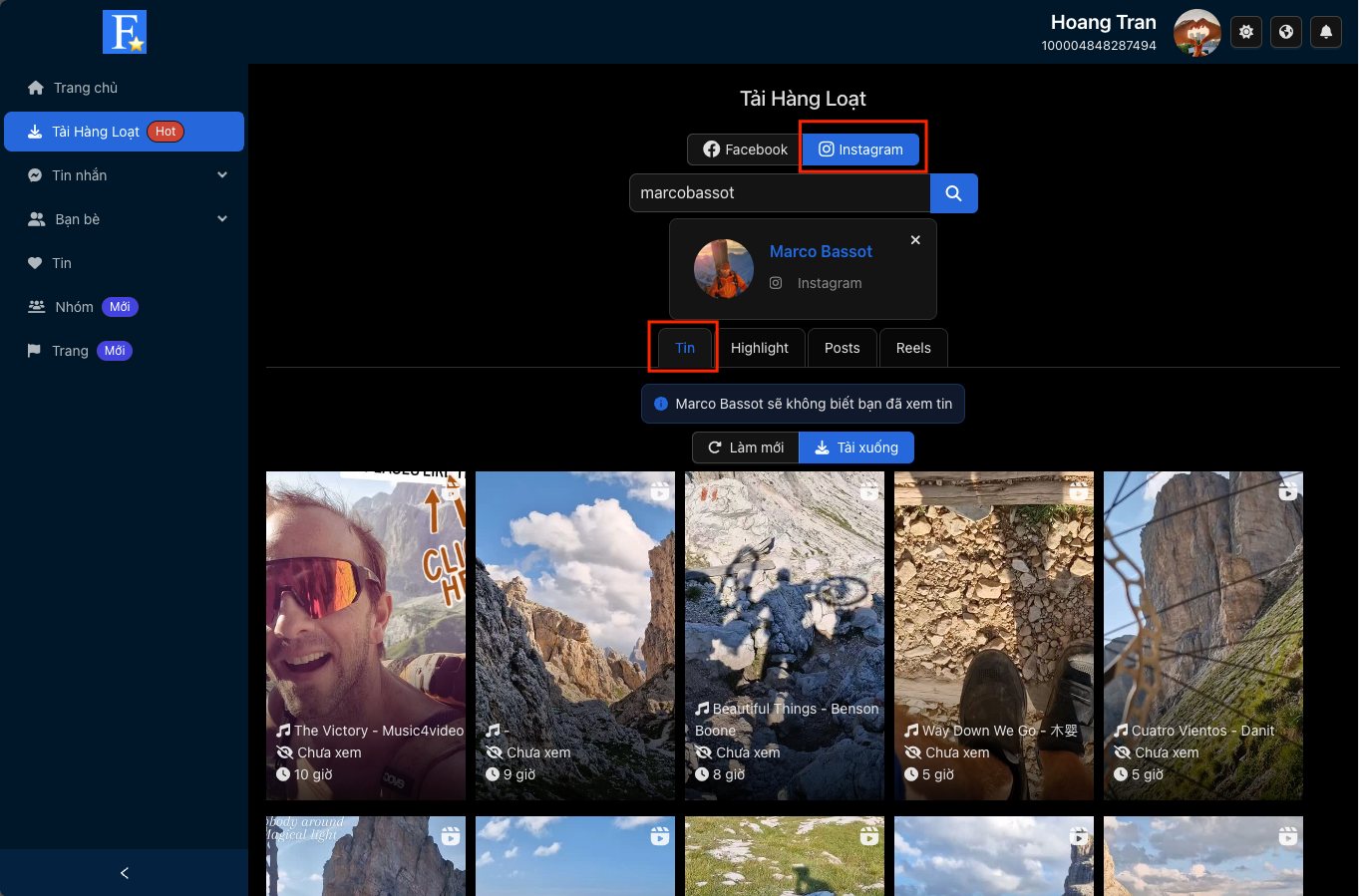Select the Reels tab
Image resolution: width=1359 pixels, height=896 pixels.
tap(913, 348)
